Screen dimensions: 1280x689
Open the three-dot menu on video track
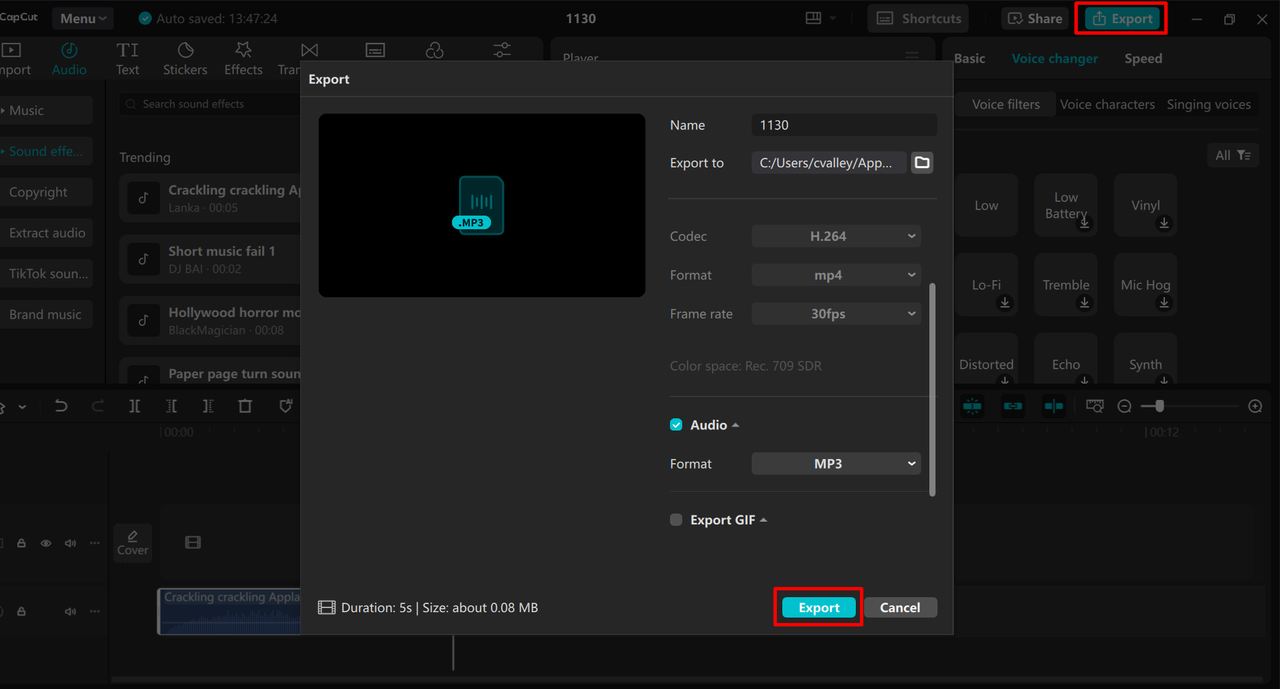click(x=95, y=543)
